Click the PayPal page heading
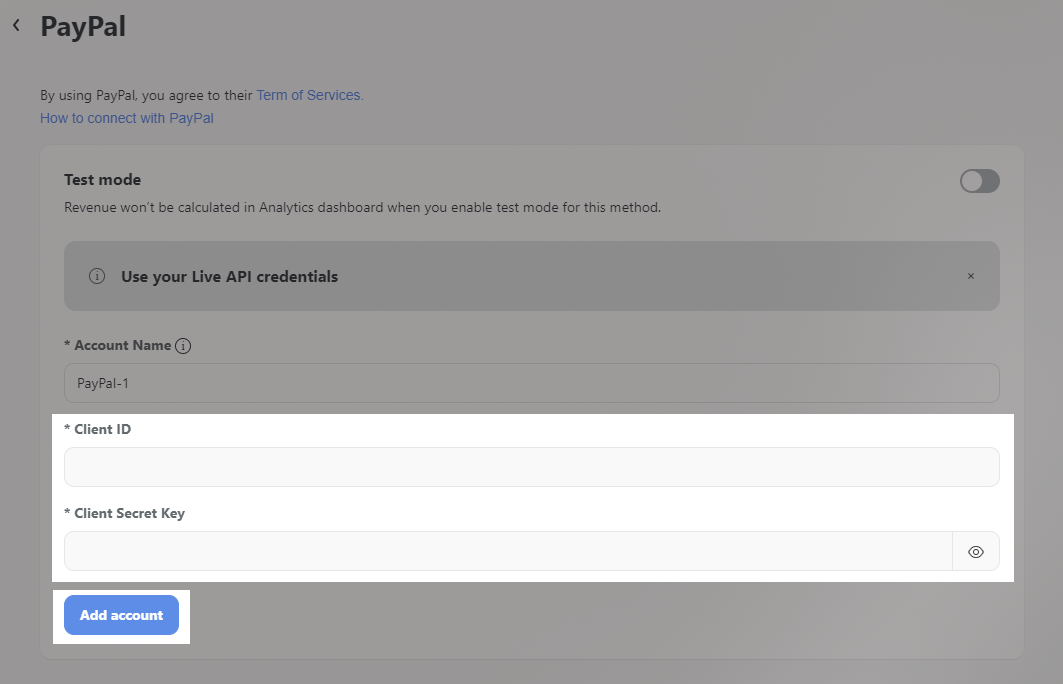The height and width of the screenshot is (684, 1063). (x=83, y=26)
